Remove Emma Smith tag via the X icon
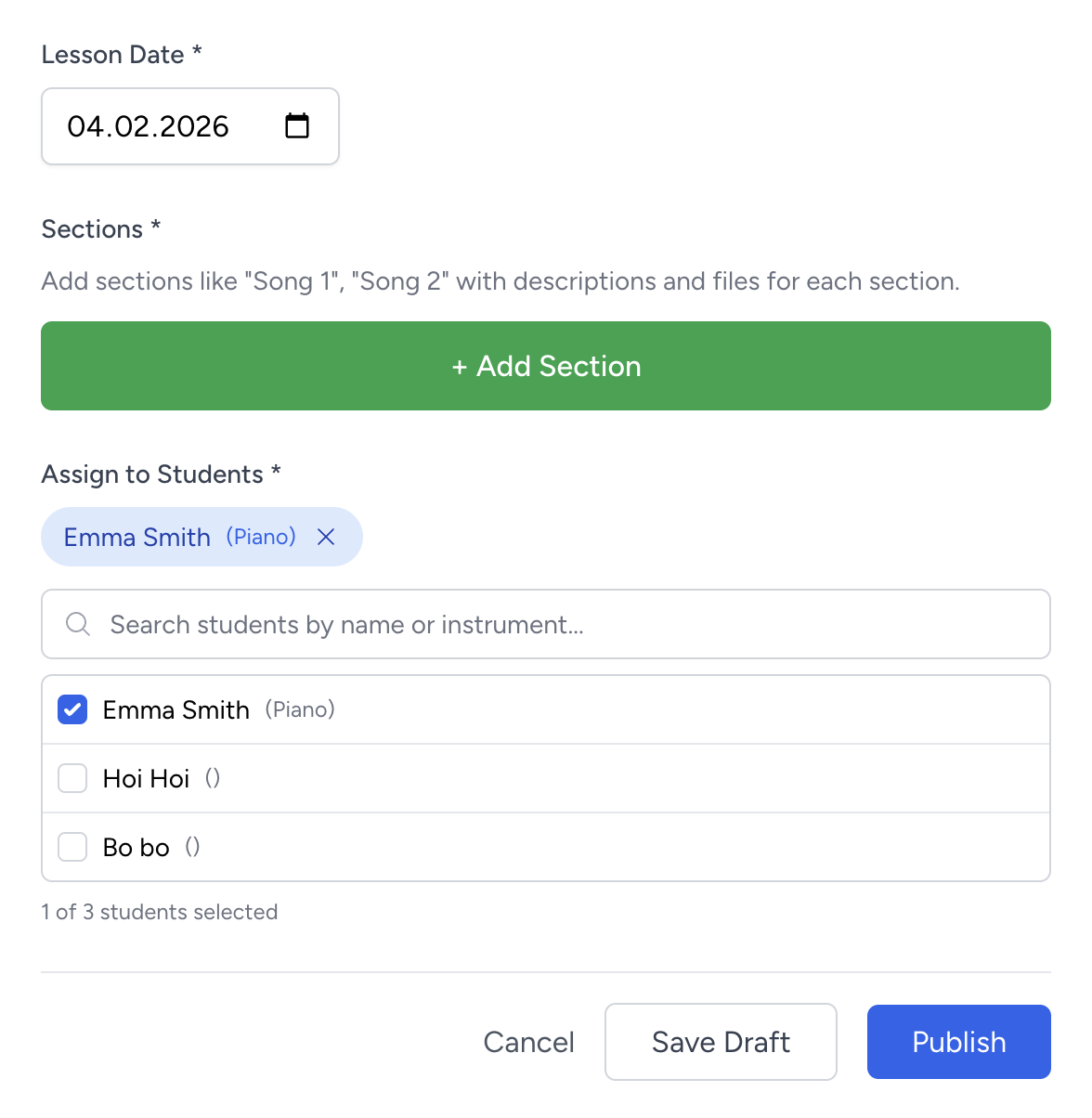Screen dimensions: 1092x1118 (326, 537)
